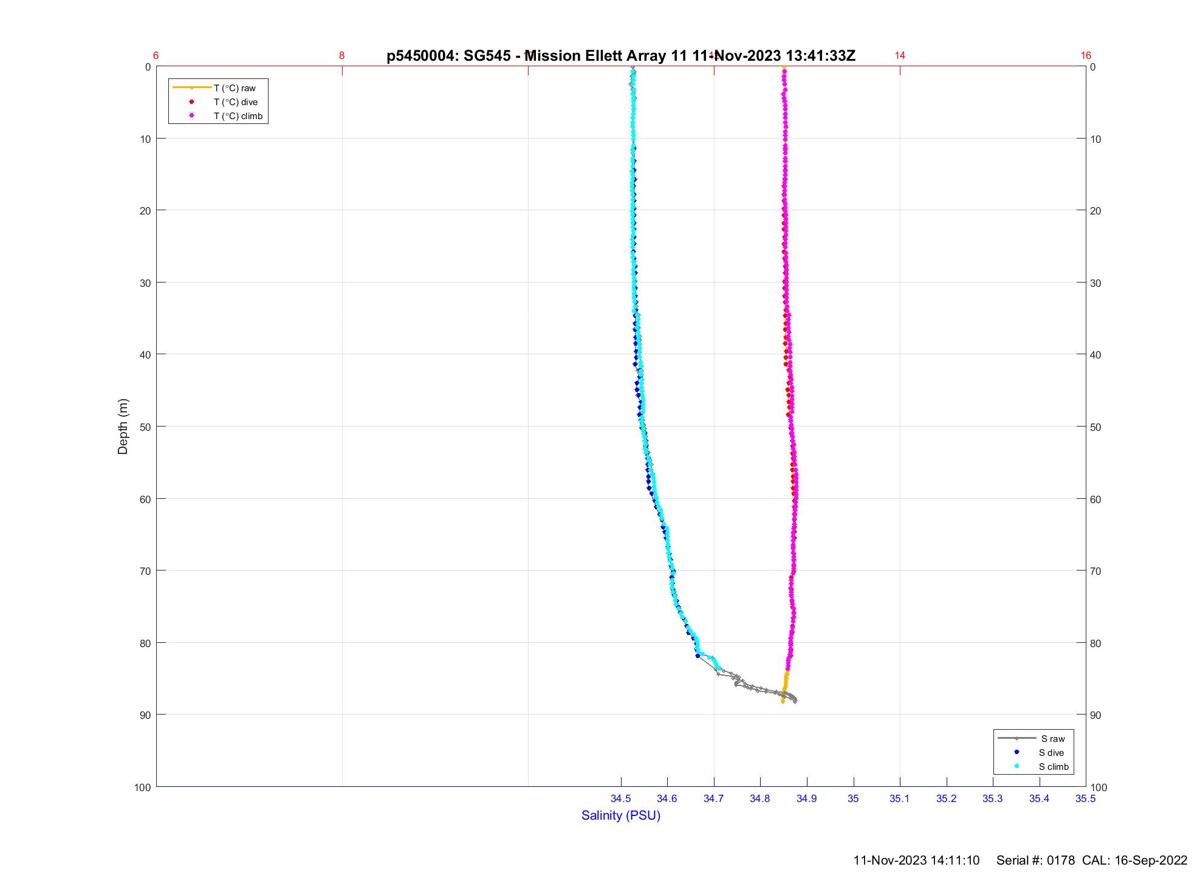Viewport: 1200px width, 885px height.
Task: Click salinity tick label 35
Action: 853,798
